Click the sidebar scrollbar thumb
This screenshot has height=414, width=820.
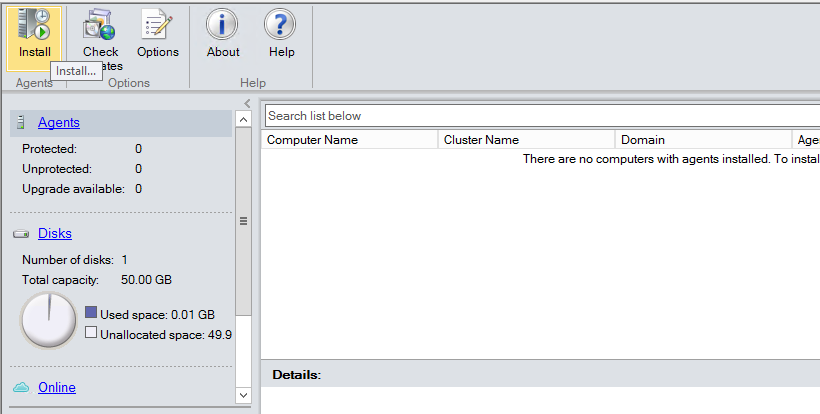point(243,222)
